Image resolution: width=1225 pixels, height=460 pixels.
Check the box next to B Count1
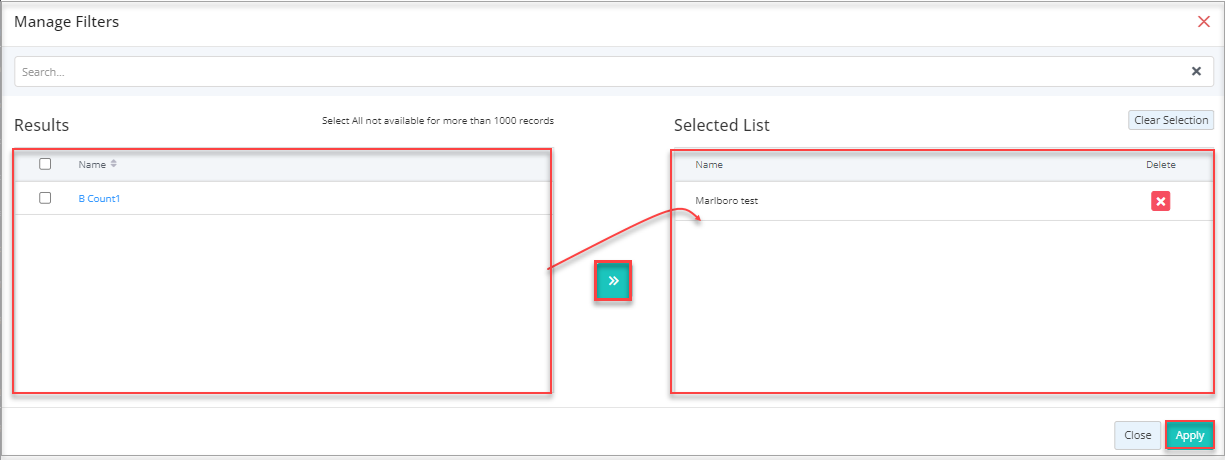pos(45,198)
